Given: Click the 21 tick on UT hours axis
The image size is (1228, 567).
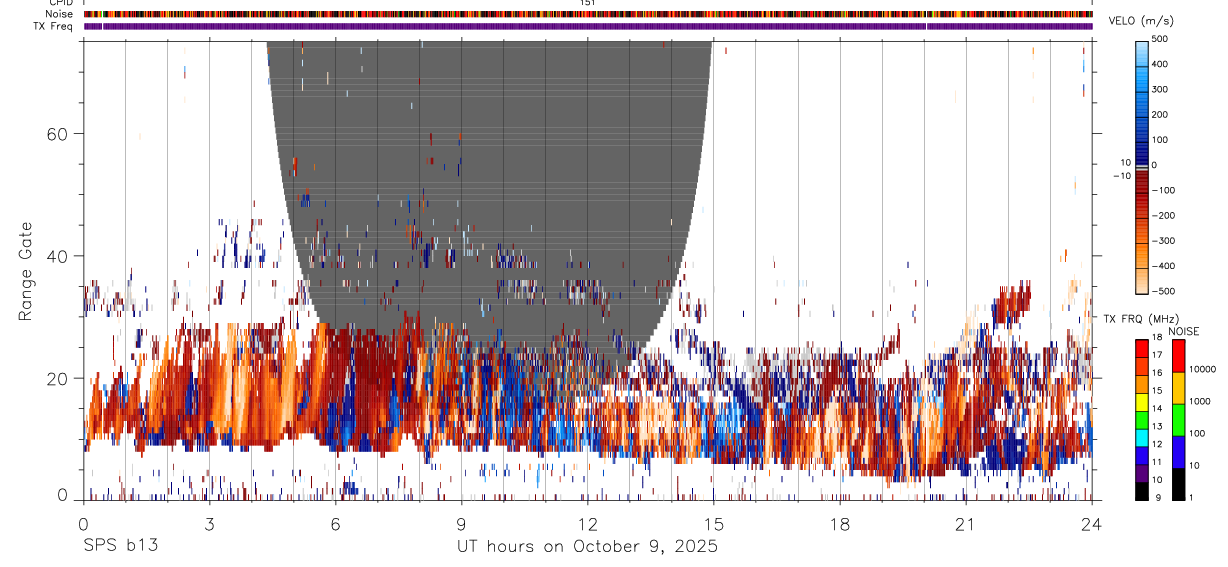Looking at the screenshot, I should coord(966,523).
